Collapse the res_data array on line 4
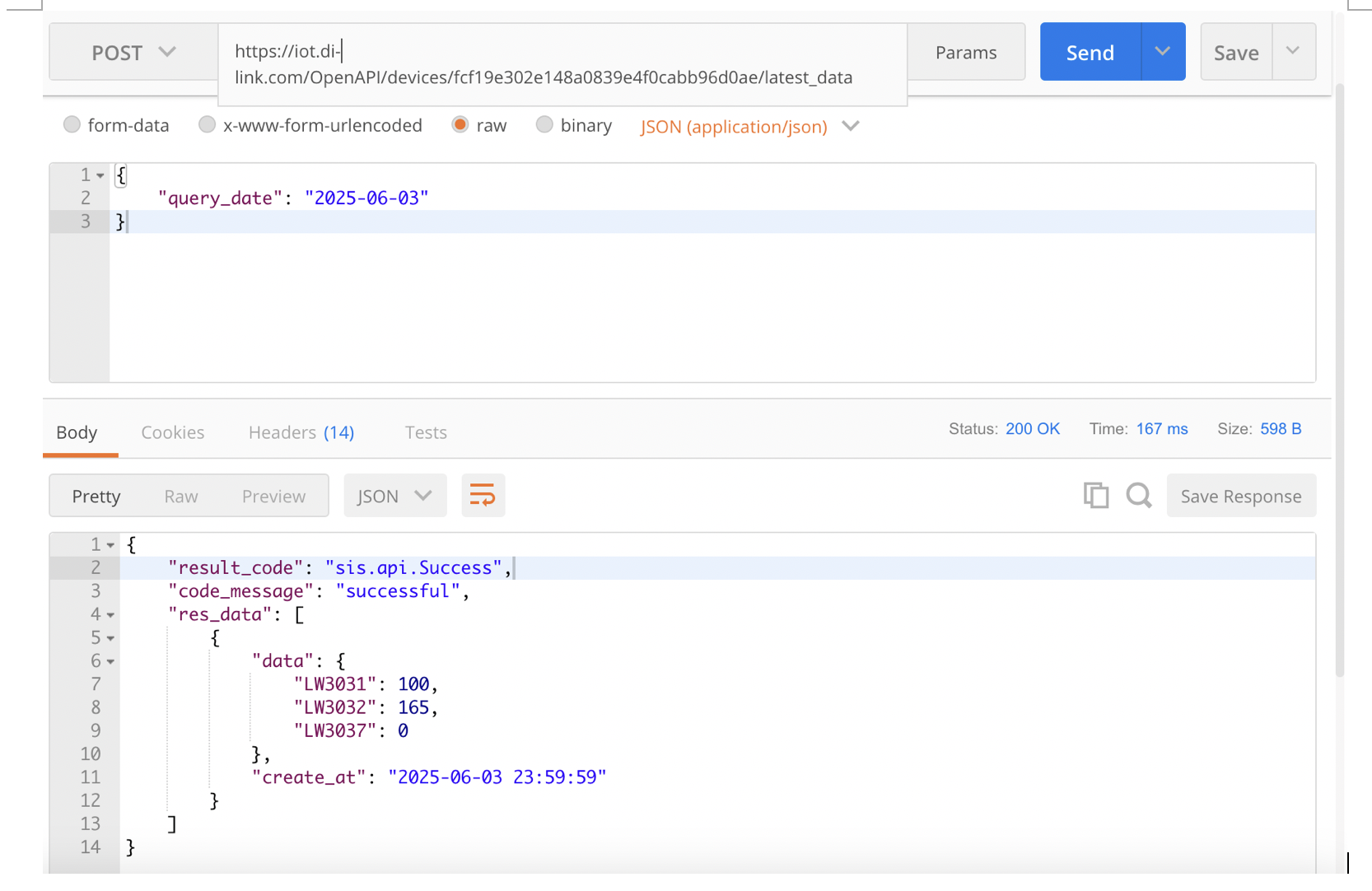1372x891 pixels. click(110, 615)
